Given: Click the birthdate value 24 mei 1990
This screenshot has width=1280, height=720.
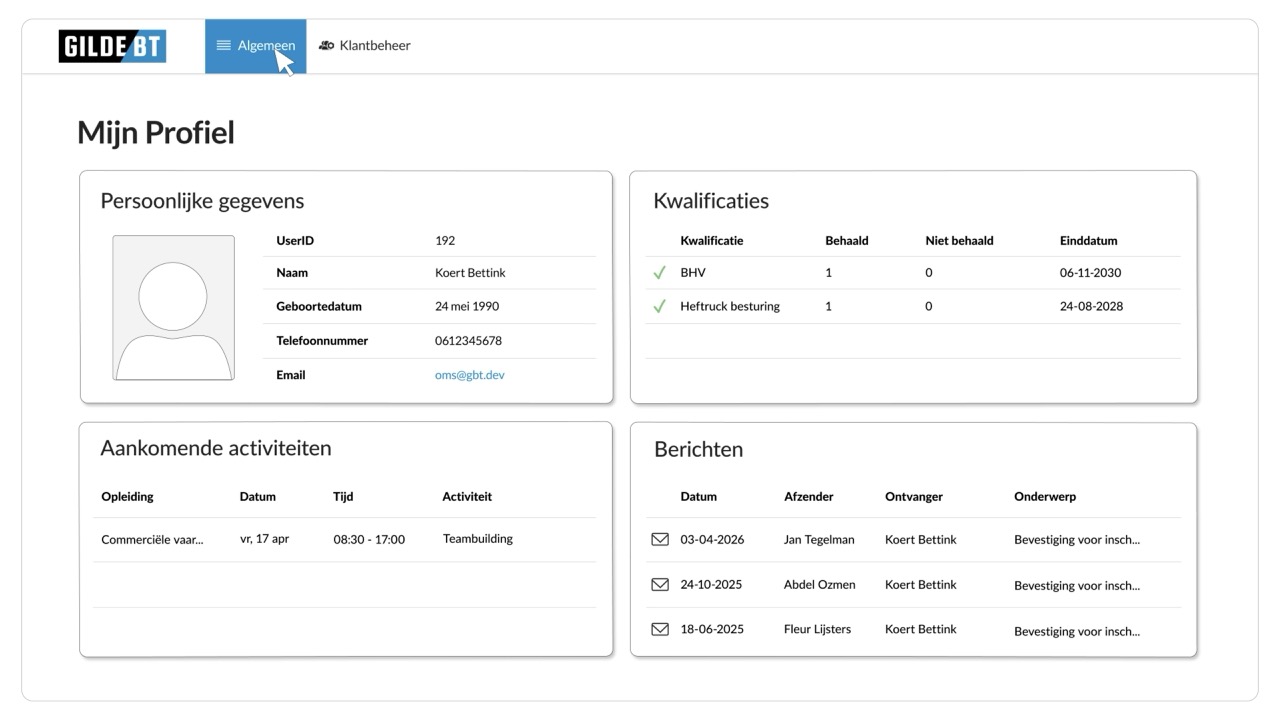Looking at the screenshot, I should 467,307.
